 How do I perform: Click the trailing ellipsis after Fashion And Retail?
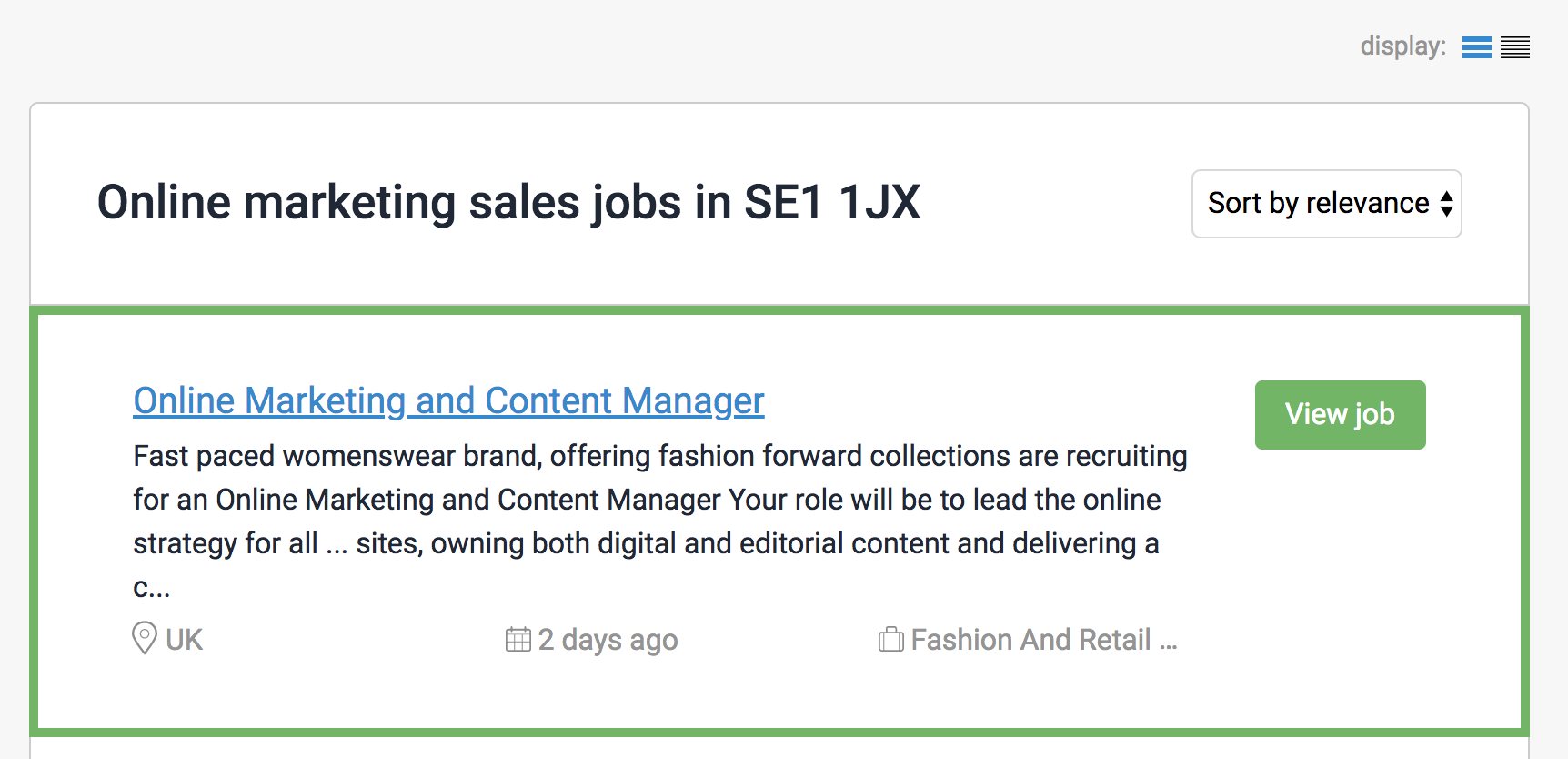(x=1168, y=643)
